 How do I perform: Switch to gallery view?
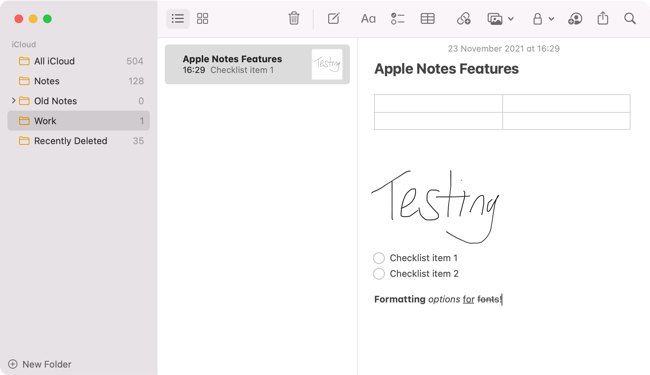click(202, 19)
